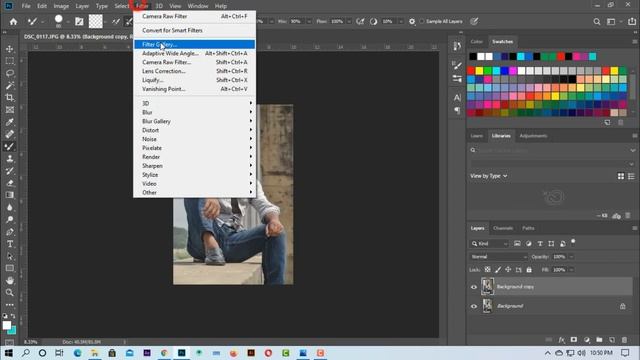
Task: Select the Dodge tool
Action: point(9,220)
